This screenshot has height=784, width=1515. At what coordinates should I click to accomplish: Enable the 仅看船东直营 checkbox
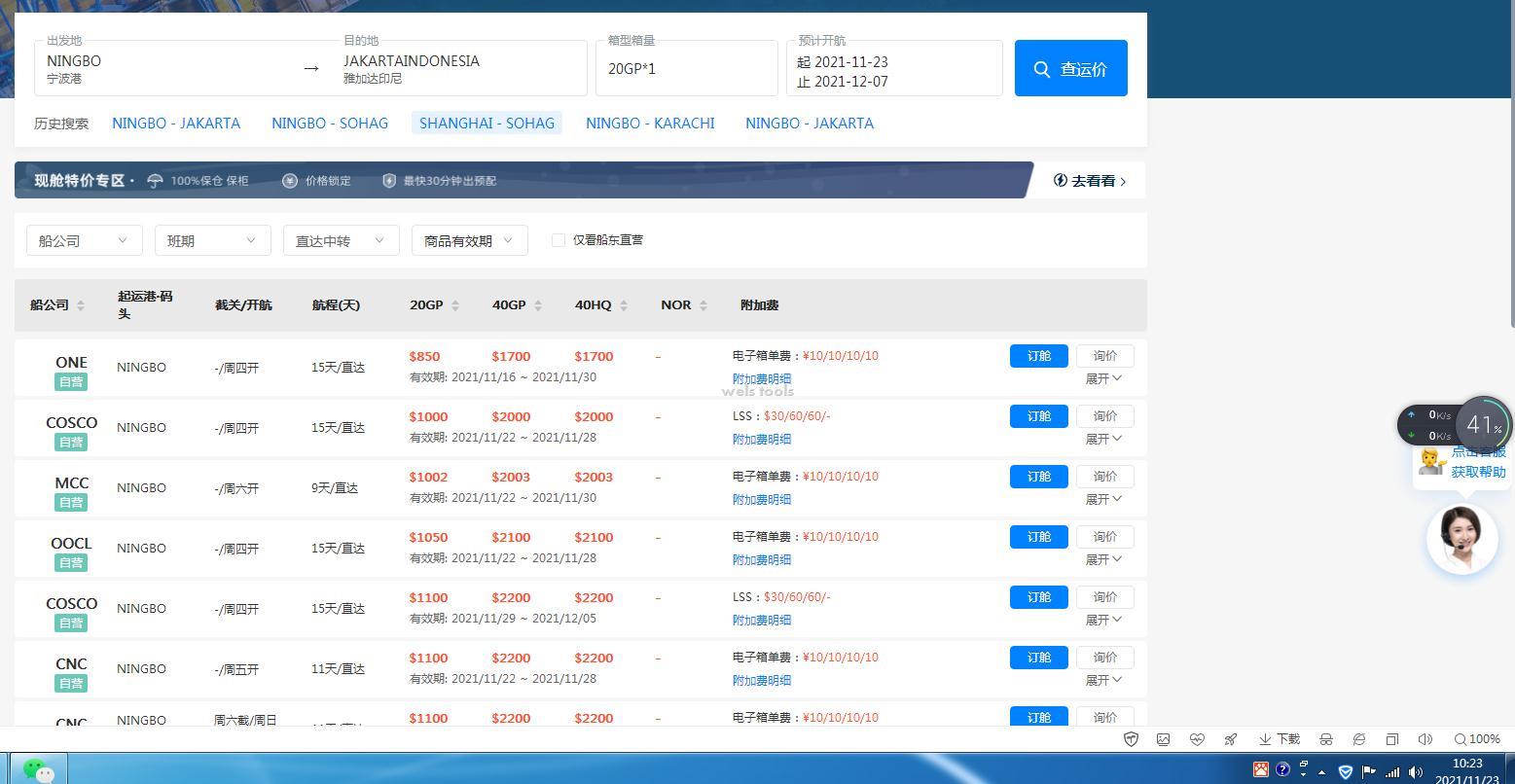559,239
